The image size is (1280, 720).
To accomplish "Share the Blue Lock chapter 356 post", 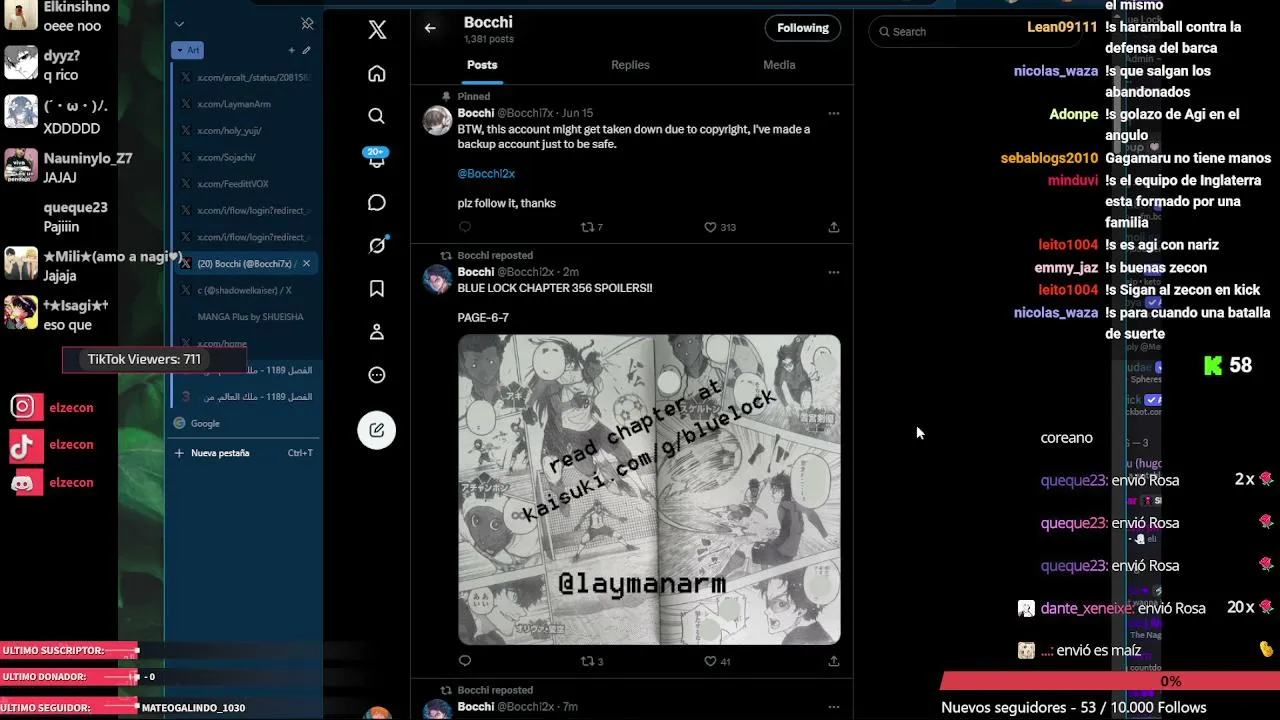I will click(x=833, y=661).
